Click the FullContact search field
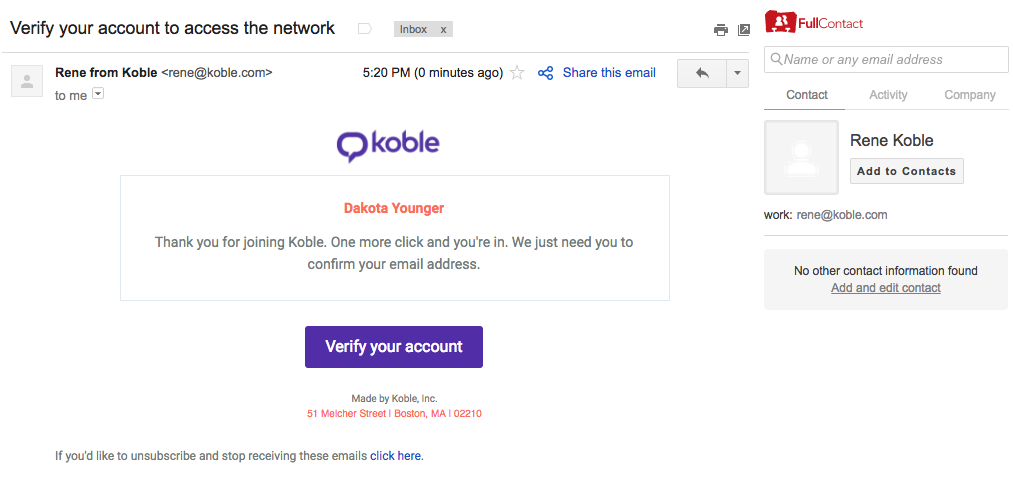The height and width of the screenshot is (503, 1013). [886, 59]
